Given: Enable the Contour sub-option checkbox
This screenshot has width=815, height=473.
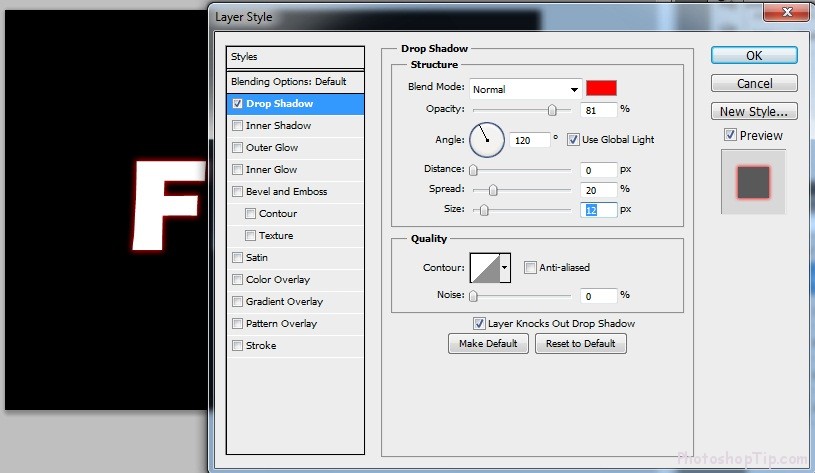Looking at the screenshot, I should pos(251,214).
